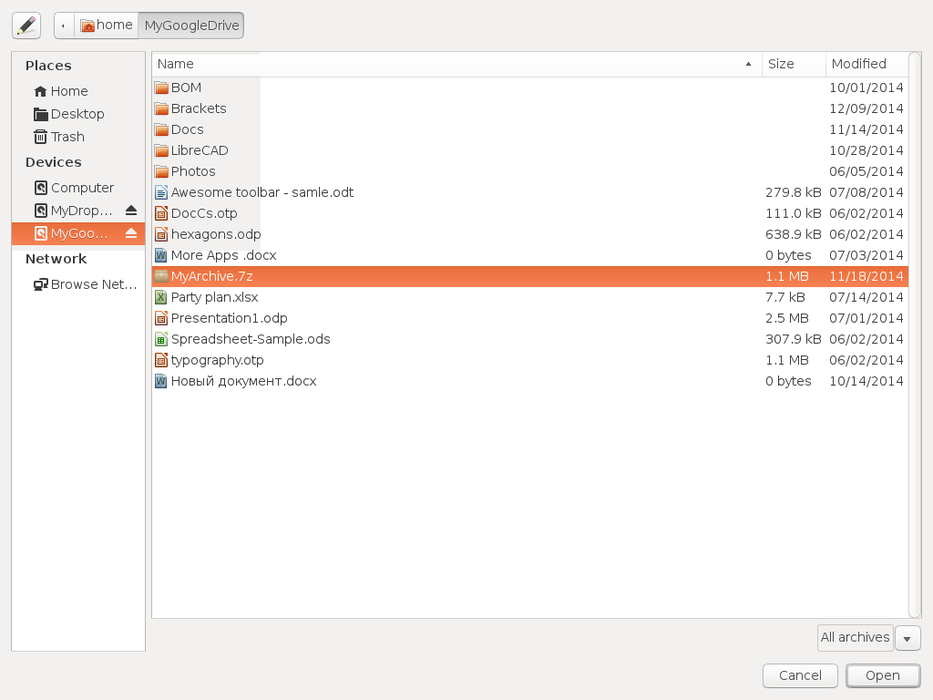The width and height of the screenshot is (933, 700).
Task: Click Browse Network icon in sidebar
Action: tap(41, 285)
